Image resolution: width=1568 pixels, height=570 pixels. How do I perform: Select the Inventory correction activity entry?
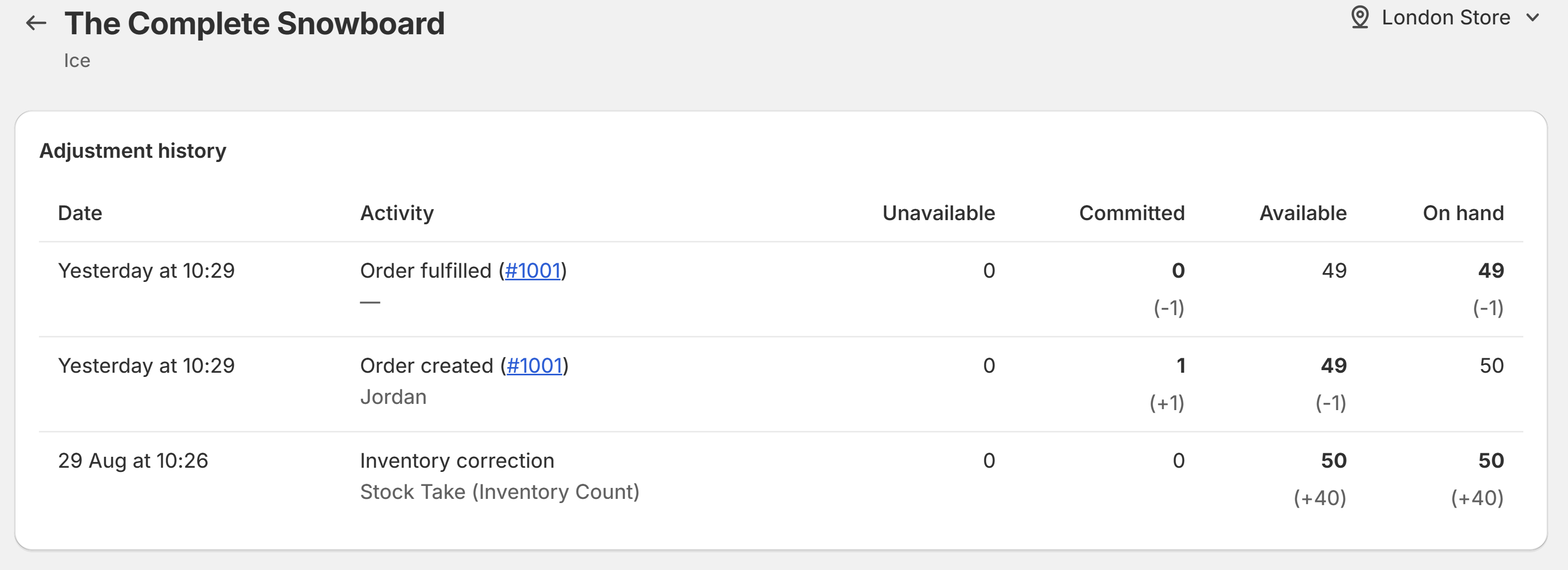point(457,460)
